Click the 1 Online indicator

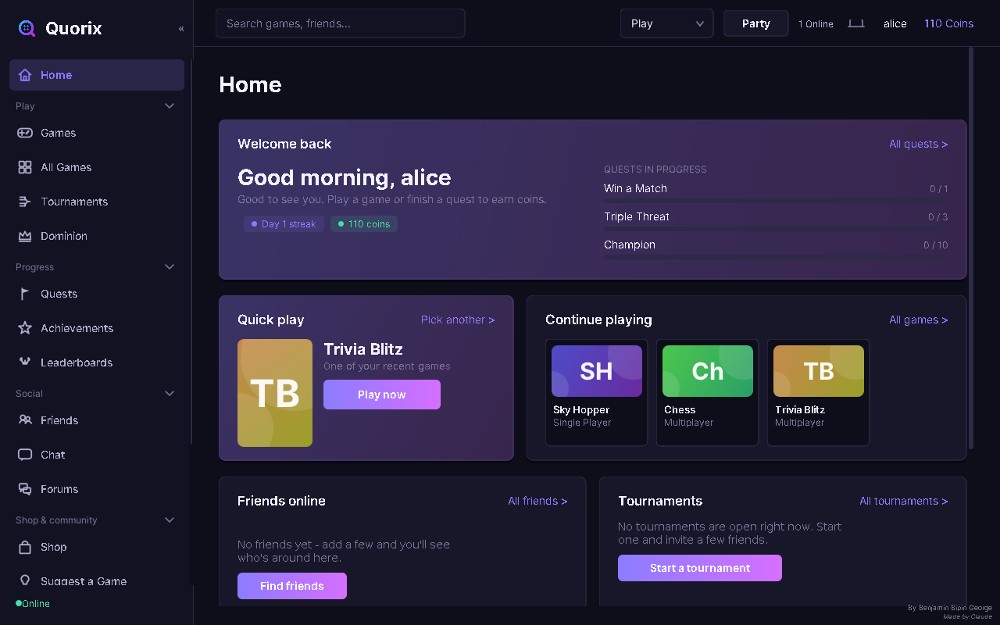pyautogui.click(x=816, y=24)
